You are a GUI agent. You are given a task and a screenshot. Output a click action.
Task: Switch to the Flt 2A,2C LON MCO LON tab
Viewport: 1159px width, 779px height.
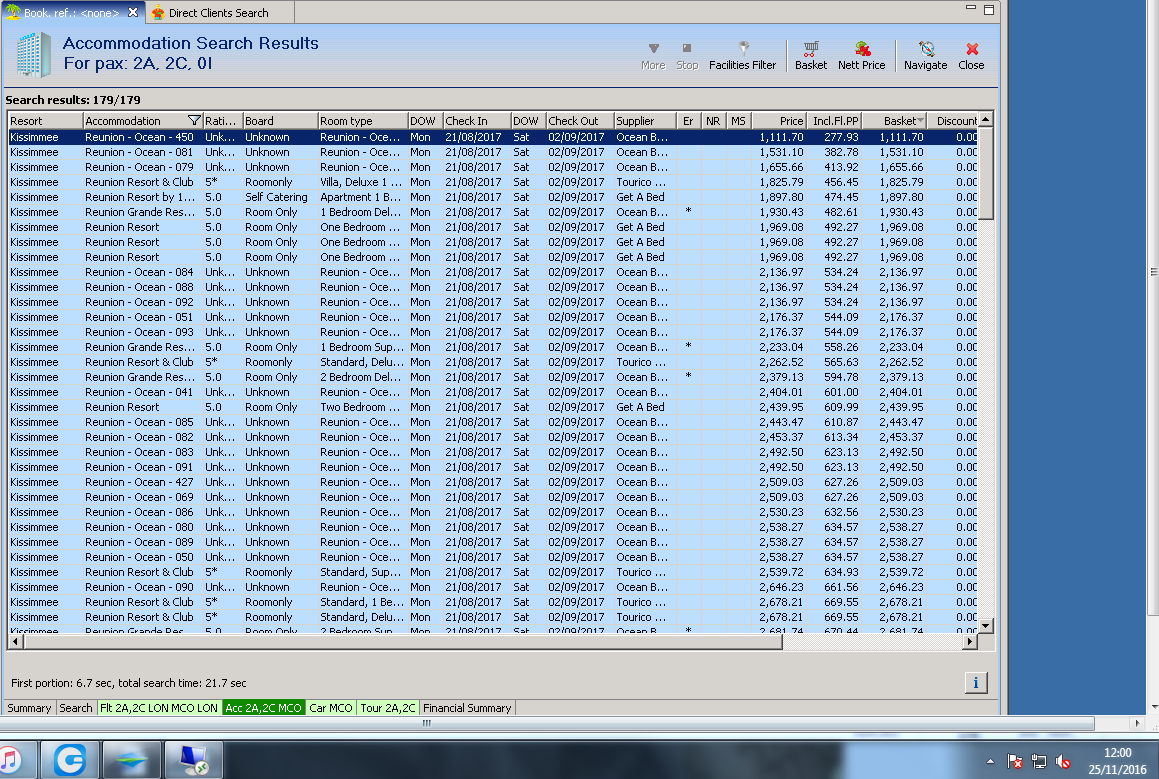[x=158, y=708]
